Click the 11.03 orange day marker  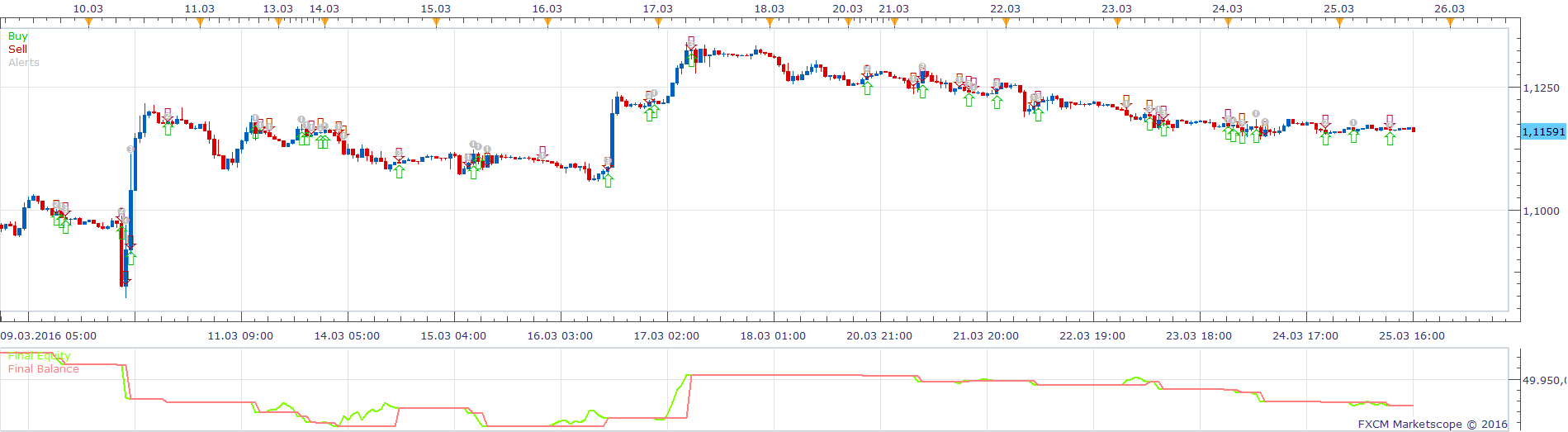click(200, 22)
